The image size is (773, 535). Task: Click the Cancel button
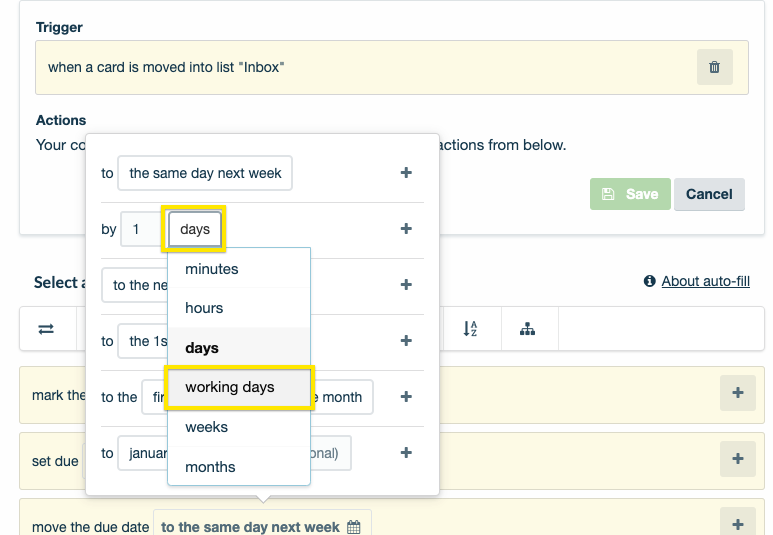(709, 194)
